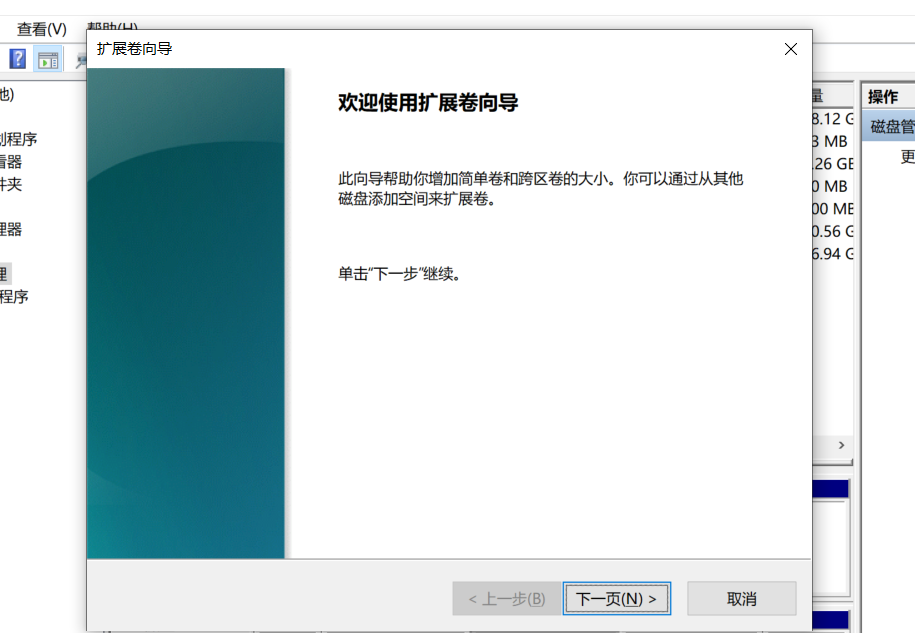Click the right scroll arrow of the volume list
The width and height of the screenshot is (915, 633).
tap(841, 445)
